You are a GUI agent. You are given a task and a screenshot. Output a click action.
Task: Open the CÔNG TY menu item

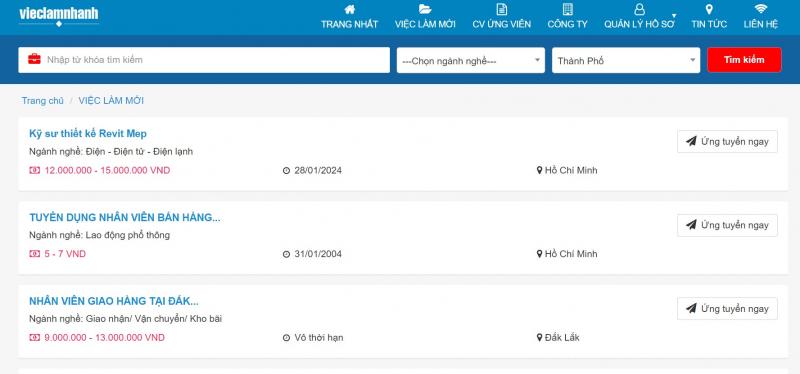click(x=567, y=24)
